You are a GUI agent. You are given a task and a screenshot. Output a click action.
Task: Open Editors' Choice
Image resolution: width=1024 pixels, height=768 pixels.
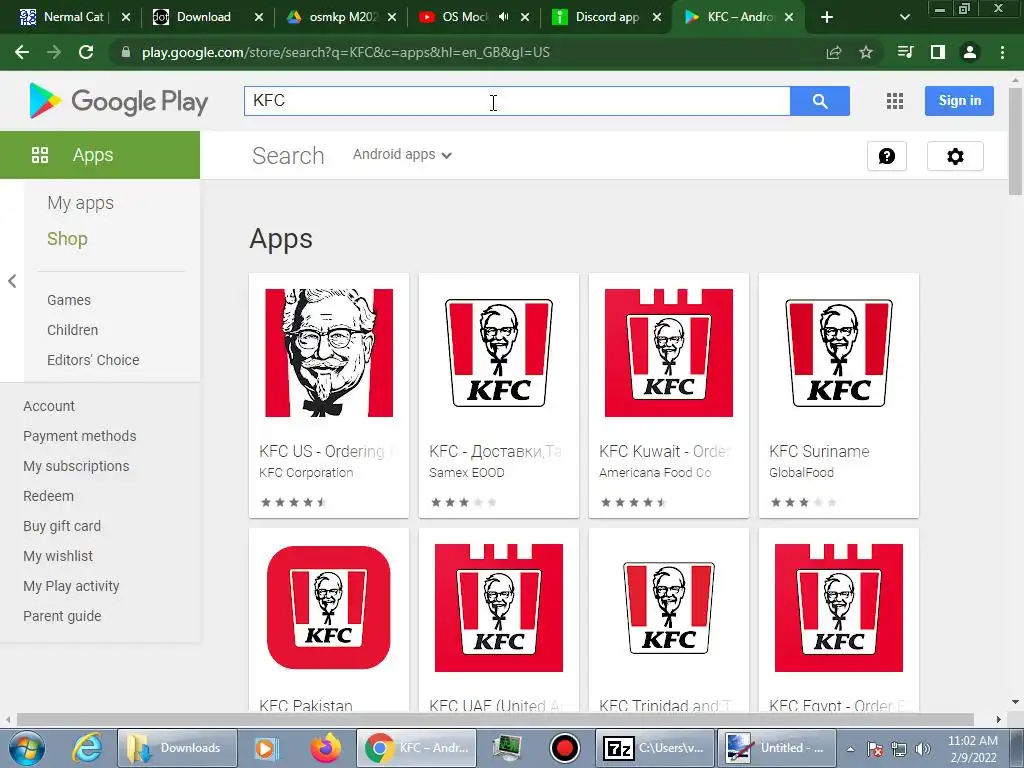[x=93, y=360]
